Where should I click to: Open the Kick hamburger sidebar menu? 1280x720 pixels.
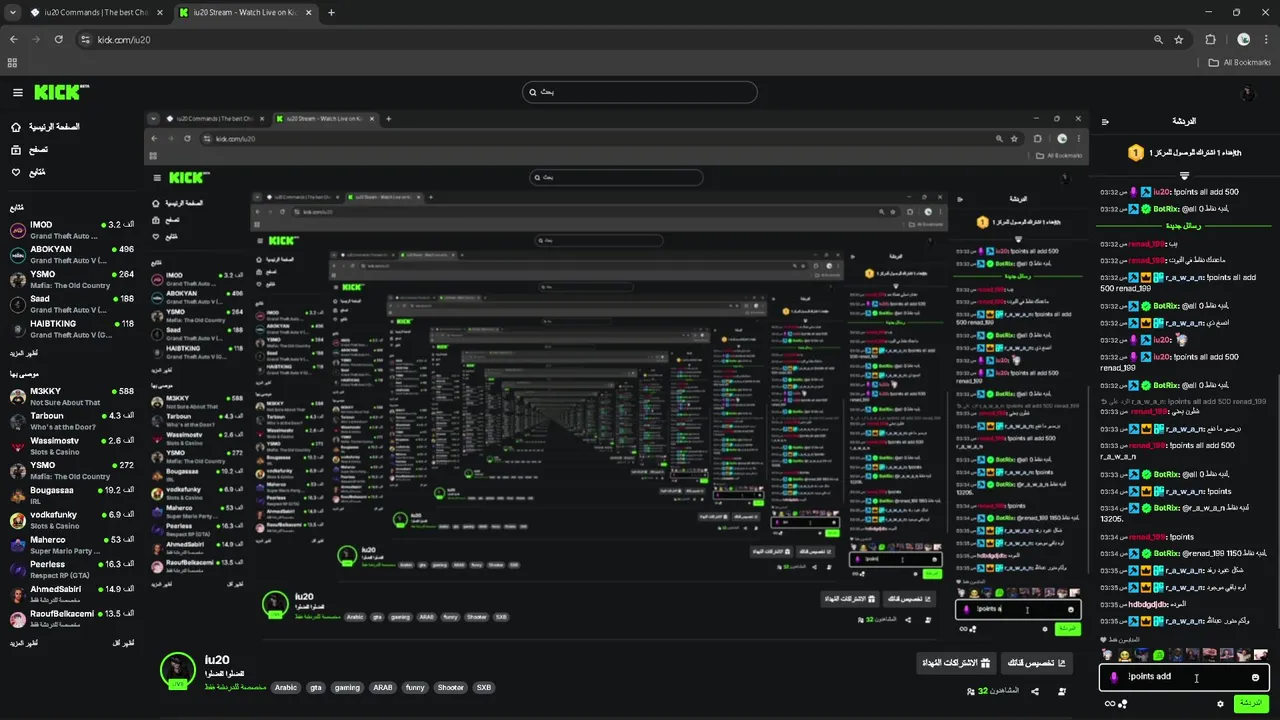[x=18, y=92]
